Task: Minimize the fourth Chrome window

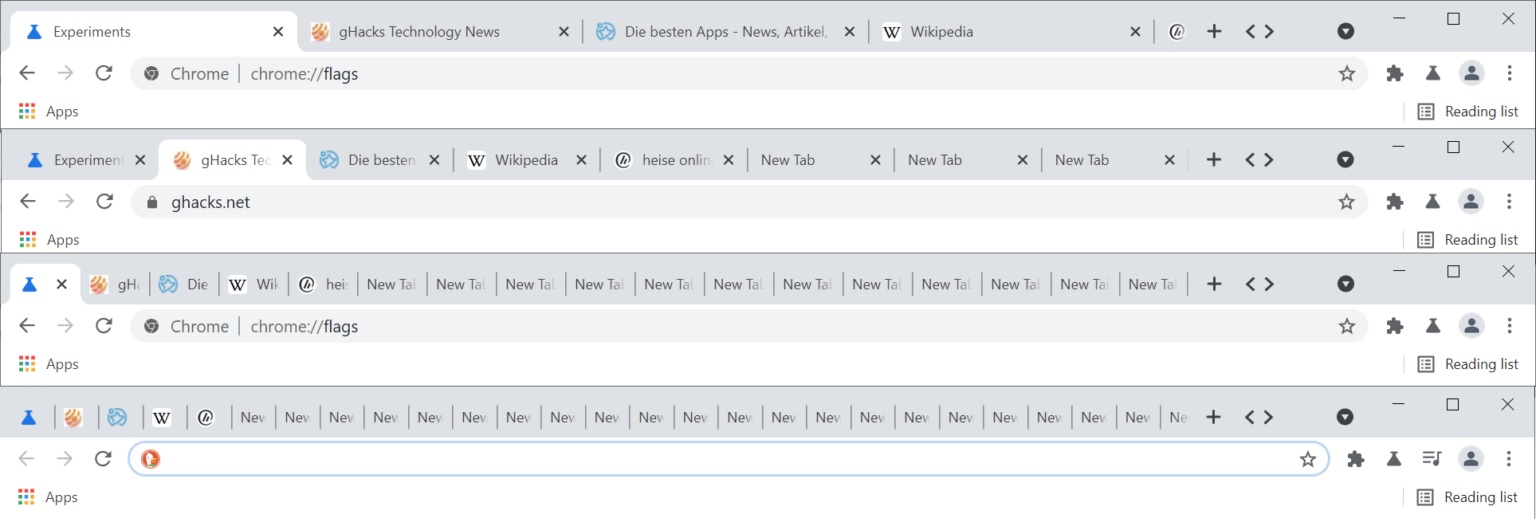Action: tap(1398, 404)
